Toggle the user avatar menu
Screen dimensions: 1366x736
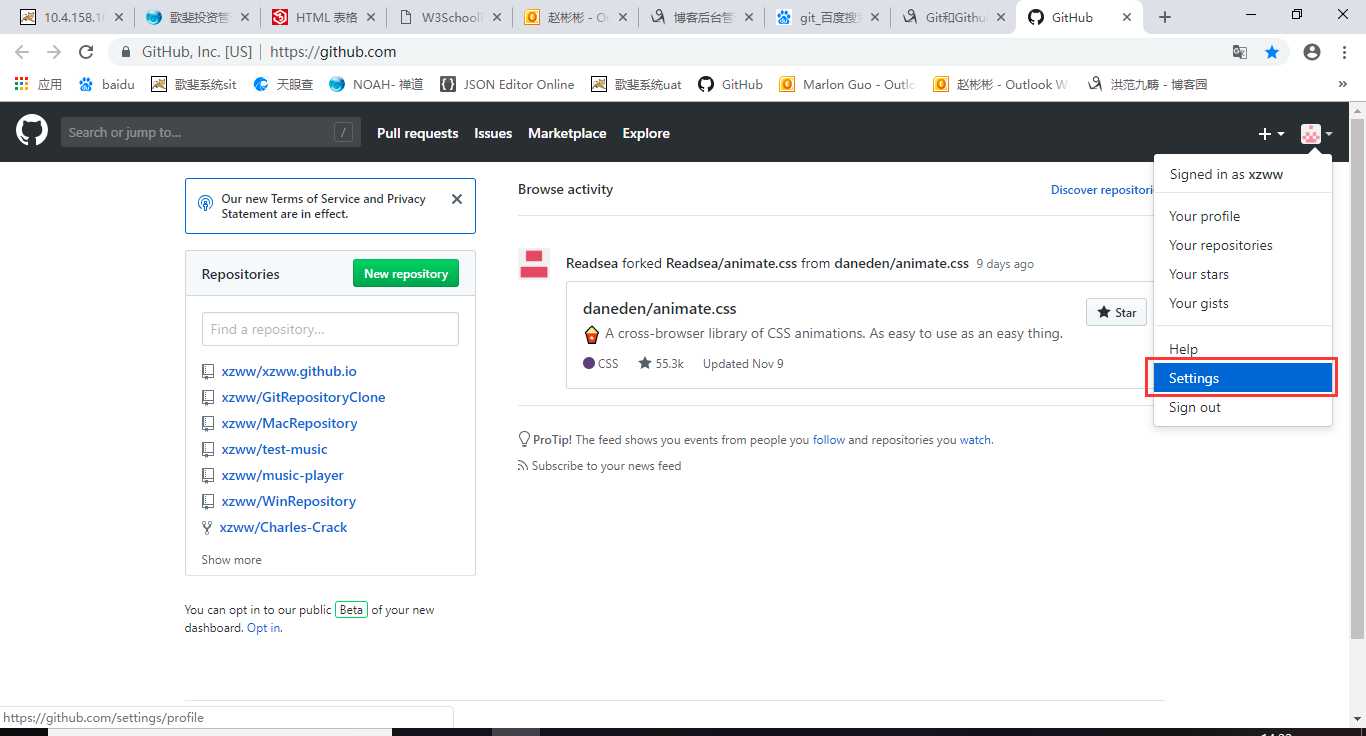1316,133
